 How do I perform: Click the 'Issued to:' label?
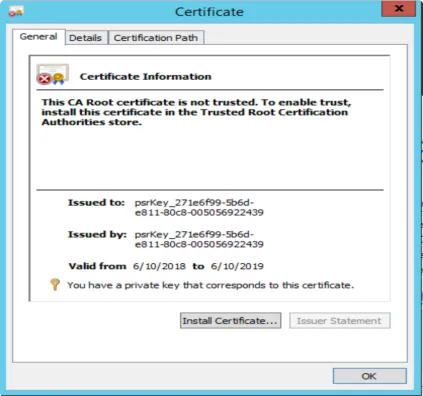pyautogui.click(x=96, y=202)
